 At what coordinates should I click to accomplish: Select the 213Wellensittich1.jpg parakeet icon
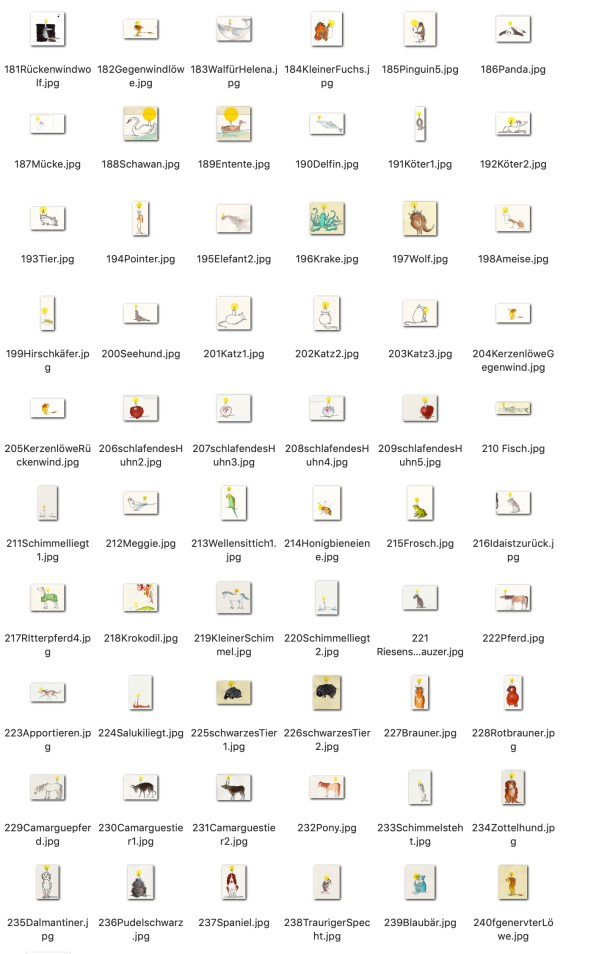tap(233, 502)
